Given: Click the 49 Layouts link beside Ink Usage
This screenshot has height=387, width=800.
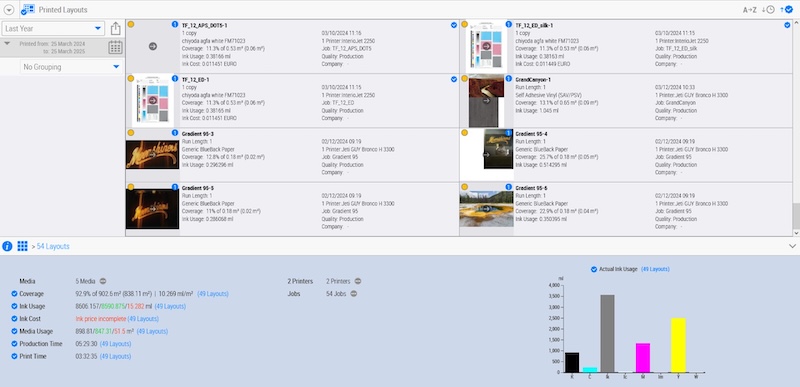Looking at the screenshot, I should pyautogui.click(x=170, y=306).
